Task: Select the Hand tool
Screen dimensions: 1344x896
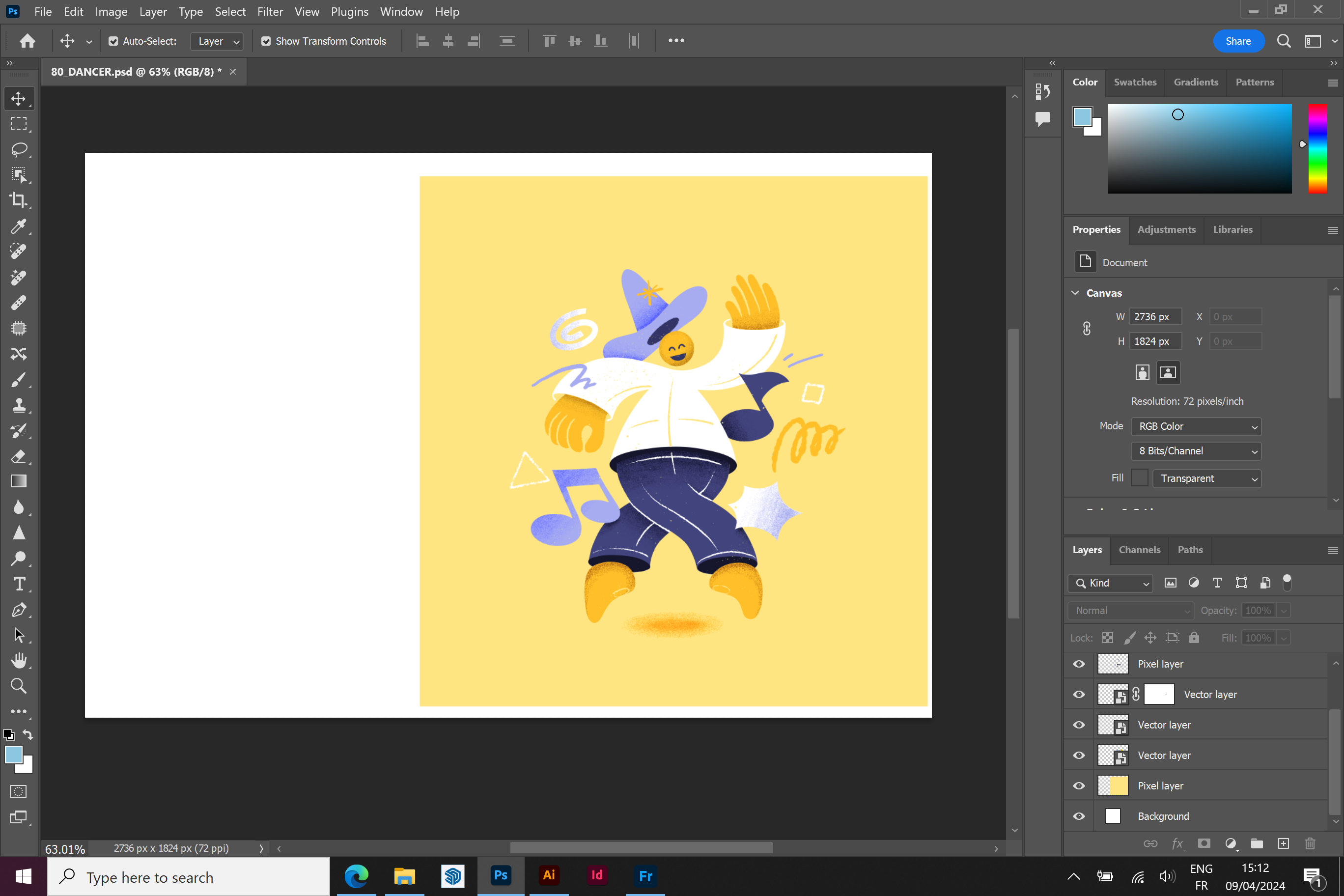Action: pos(18,661)
